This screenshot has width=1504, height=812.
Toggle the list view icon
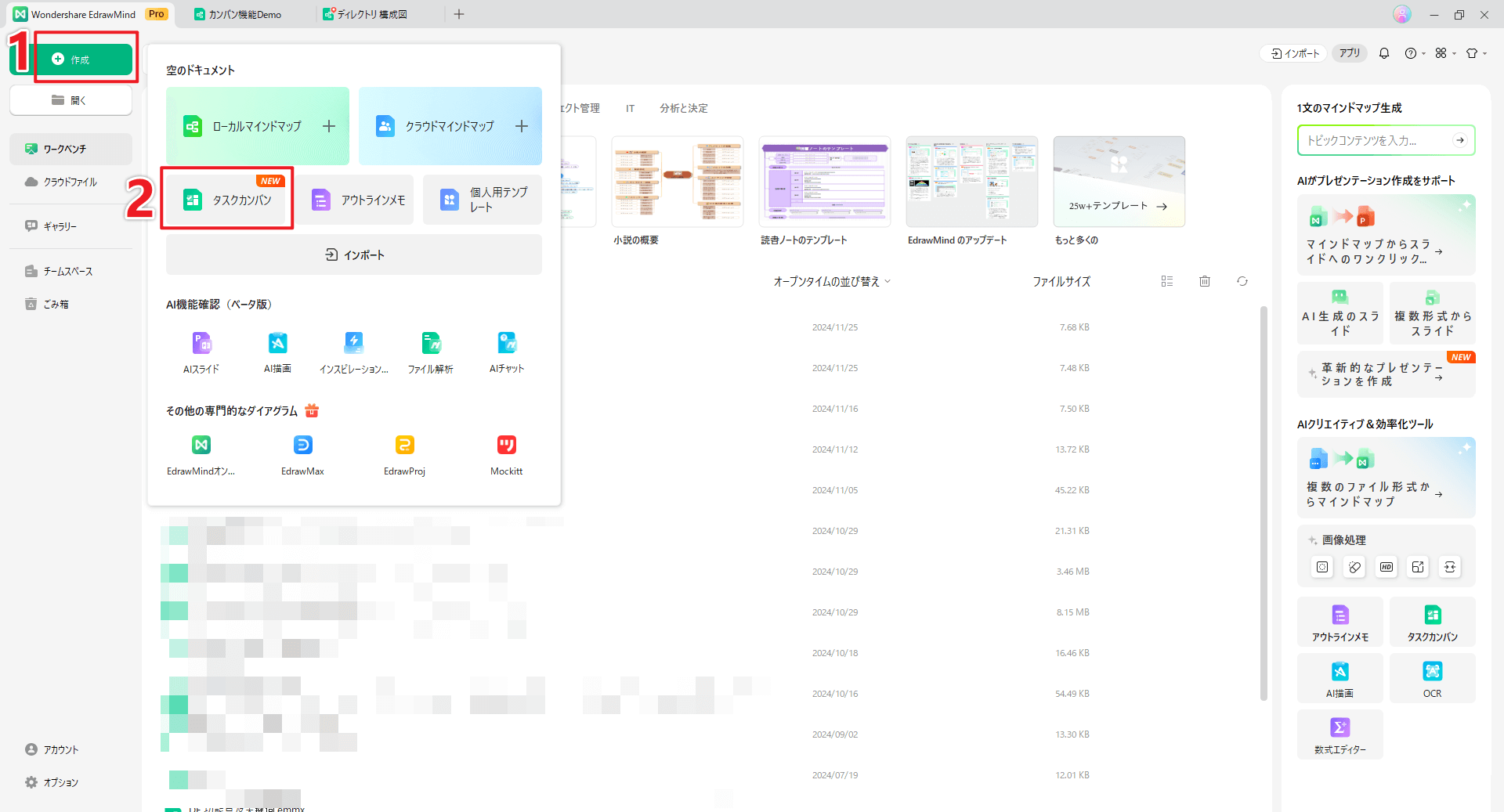click(x=1167, y=281)
